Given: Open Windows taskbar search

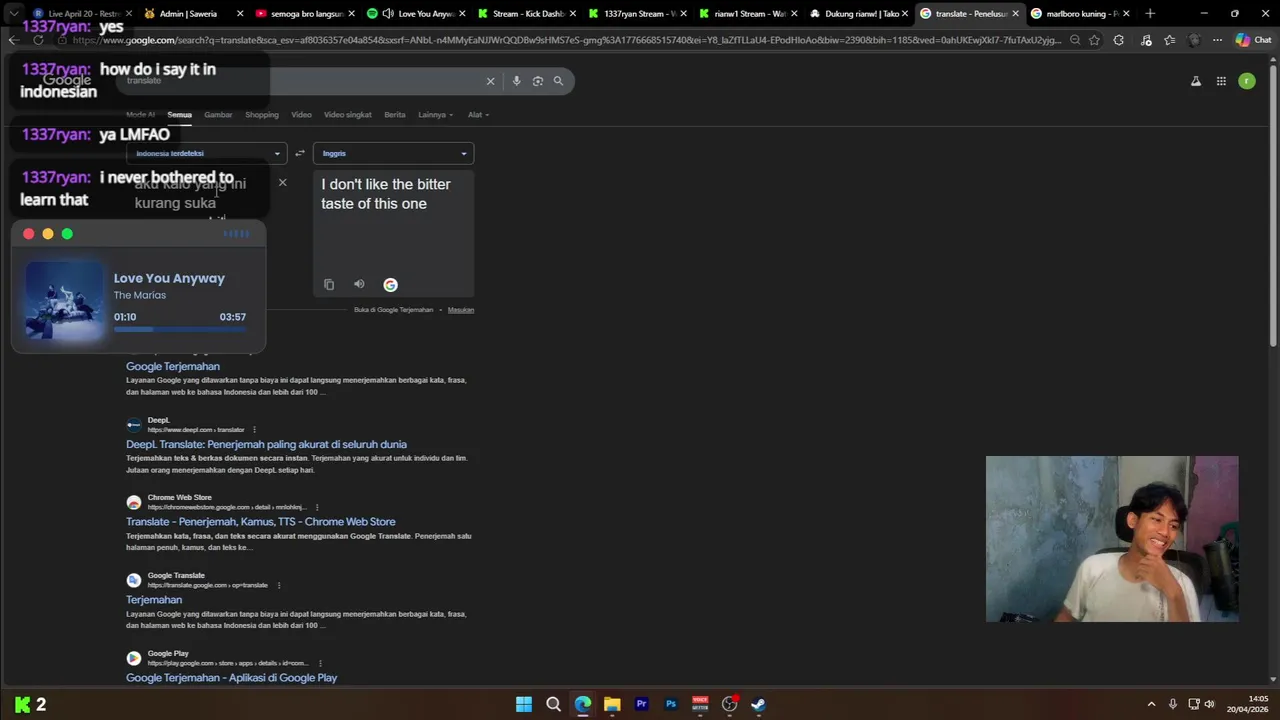Looking at the screenshot, I should [553, 704].
